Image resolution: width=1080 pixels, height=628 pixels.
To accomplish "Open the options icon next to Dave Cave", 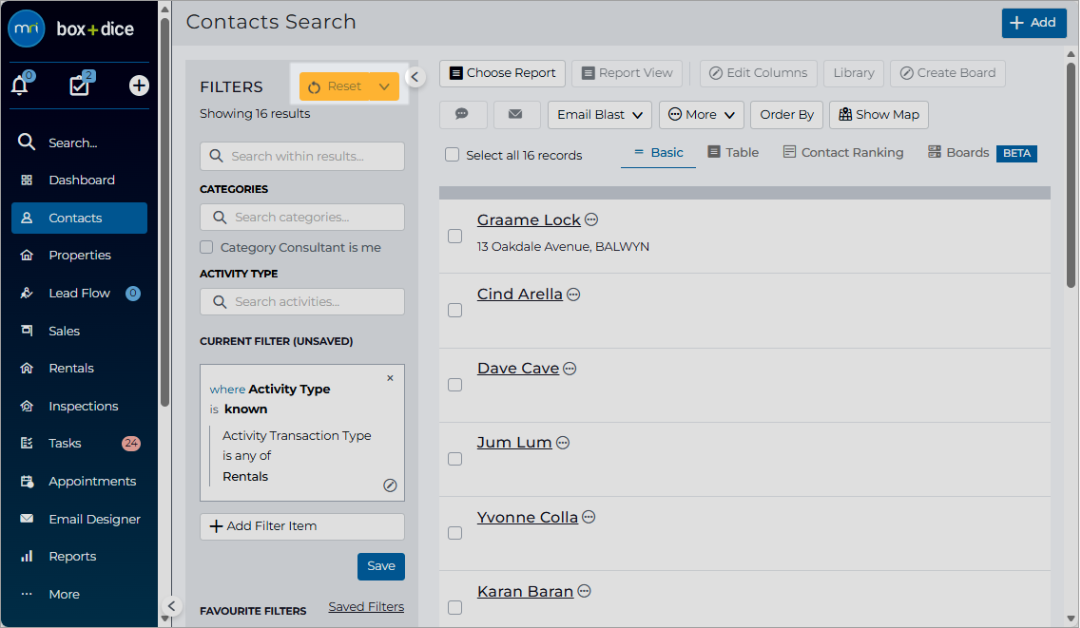I will 570,368.
